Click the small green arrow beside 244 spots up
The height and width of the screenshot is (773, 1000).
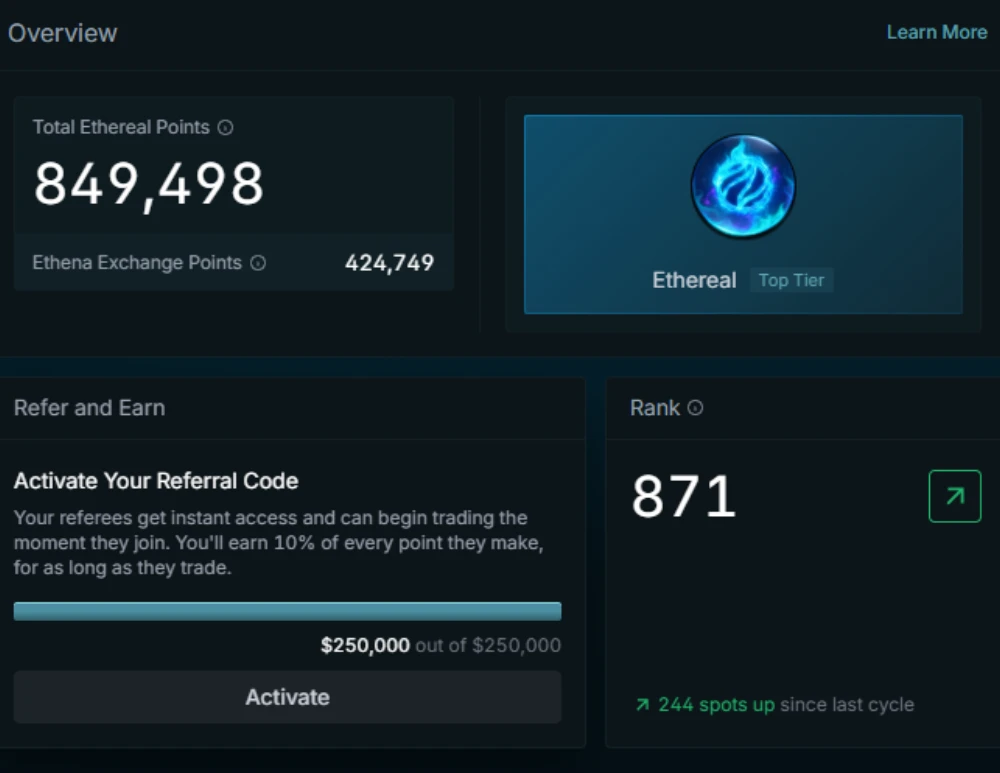point(642,705)
